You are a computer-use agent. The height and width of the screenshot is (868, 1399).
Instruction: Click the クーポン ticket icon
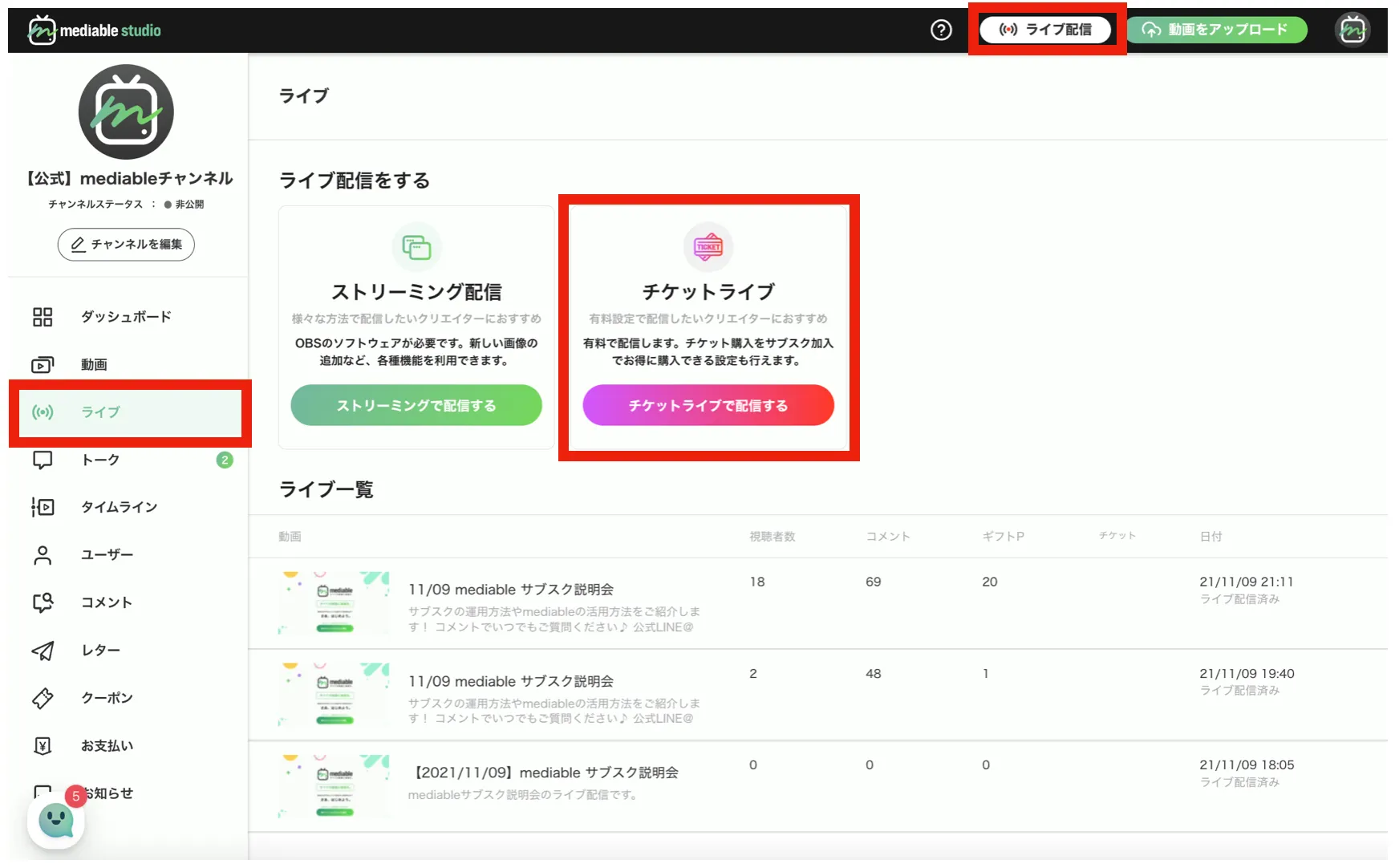43,698
